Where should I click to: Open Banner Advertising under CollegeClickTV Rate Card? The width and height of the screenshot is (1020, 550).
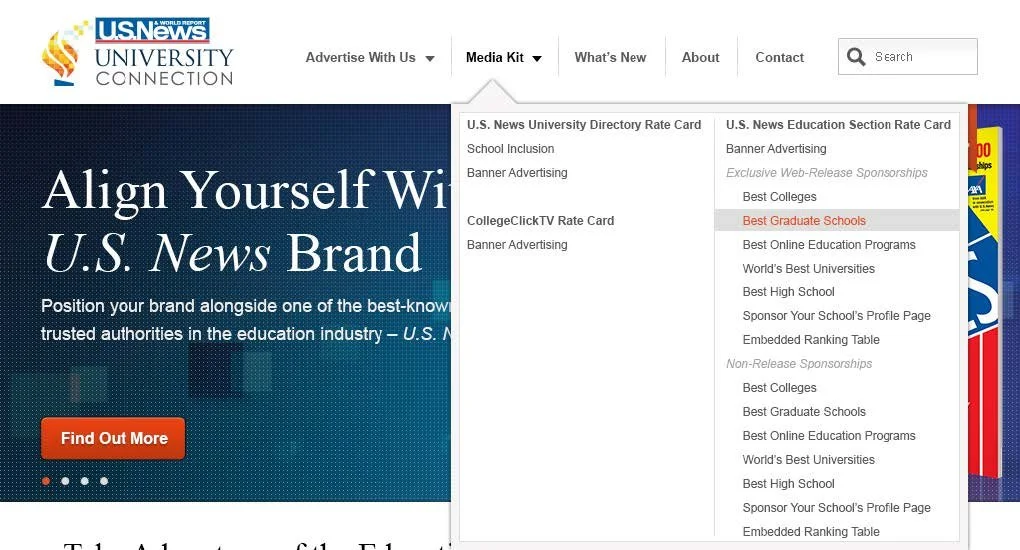click(517, 245)
